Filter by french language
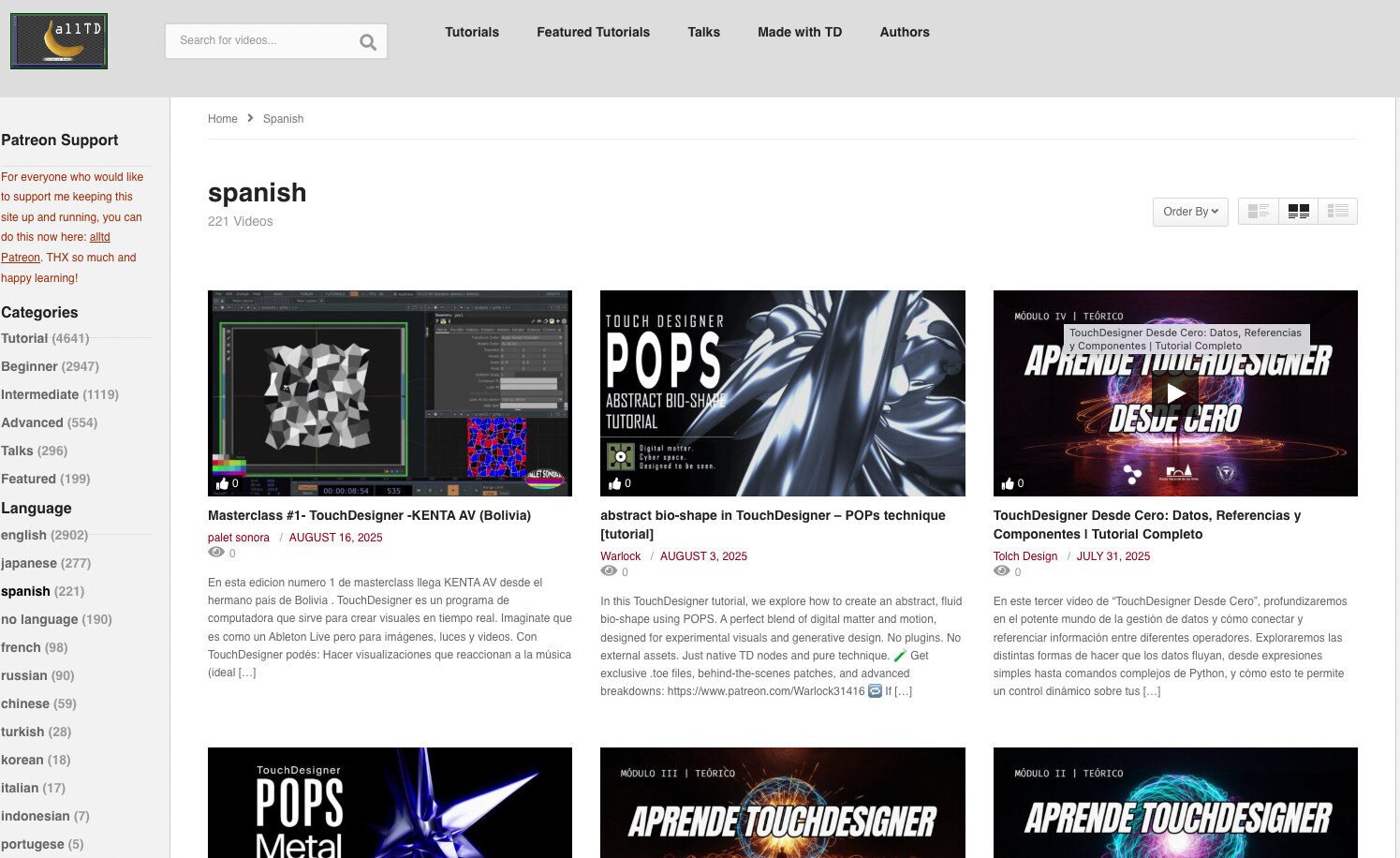This screenshot has height=858, width=1400. [x=34, y=647]
